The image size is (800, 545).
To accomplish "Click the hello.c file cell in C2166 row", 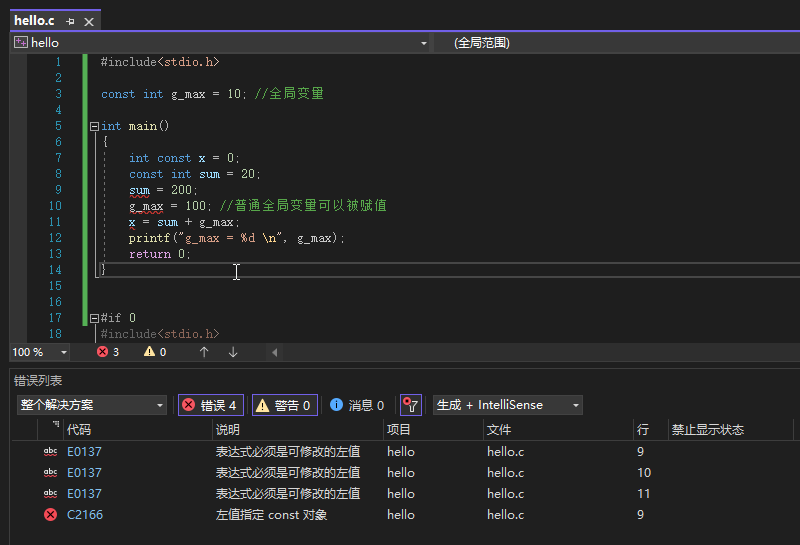I will (x=505, y=514).
